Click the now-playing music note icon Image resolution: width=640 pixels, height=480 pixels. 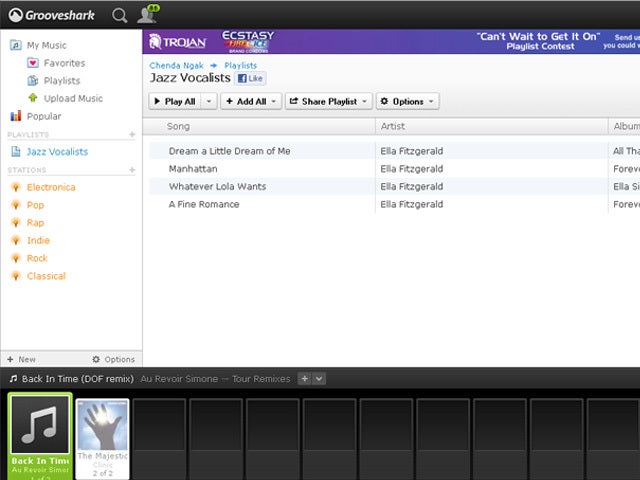click(x=13, y=379)
